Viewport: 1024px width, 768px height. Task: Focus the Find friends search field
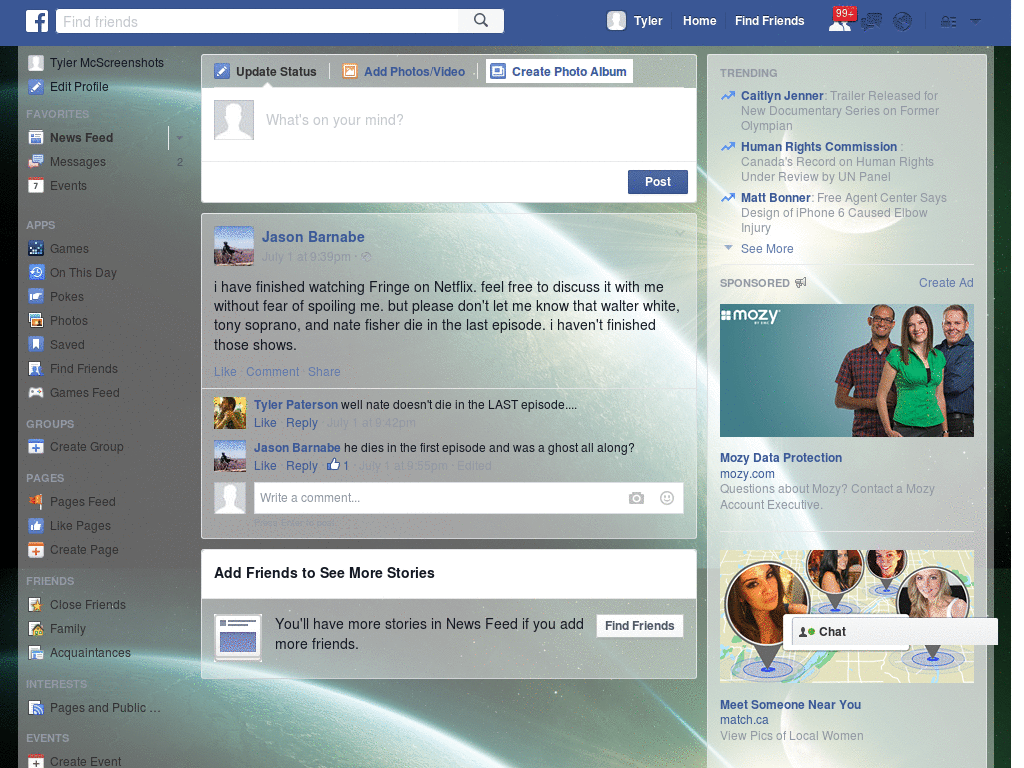click(x=257, y=21)
